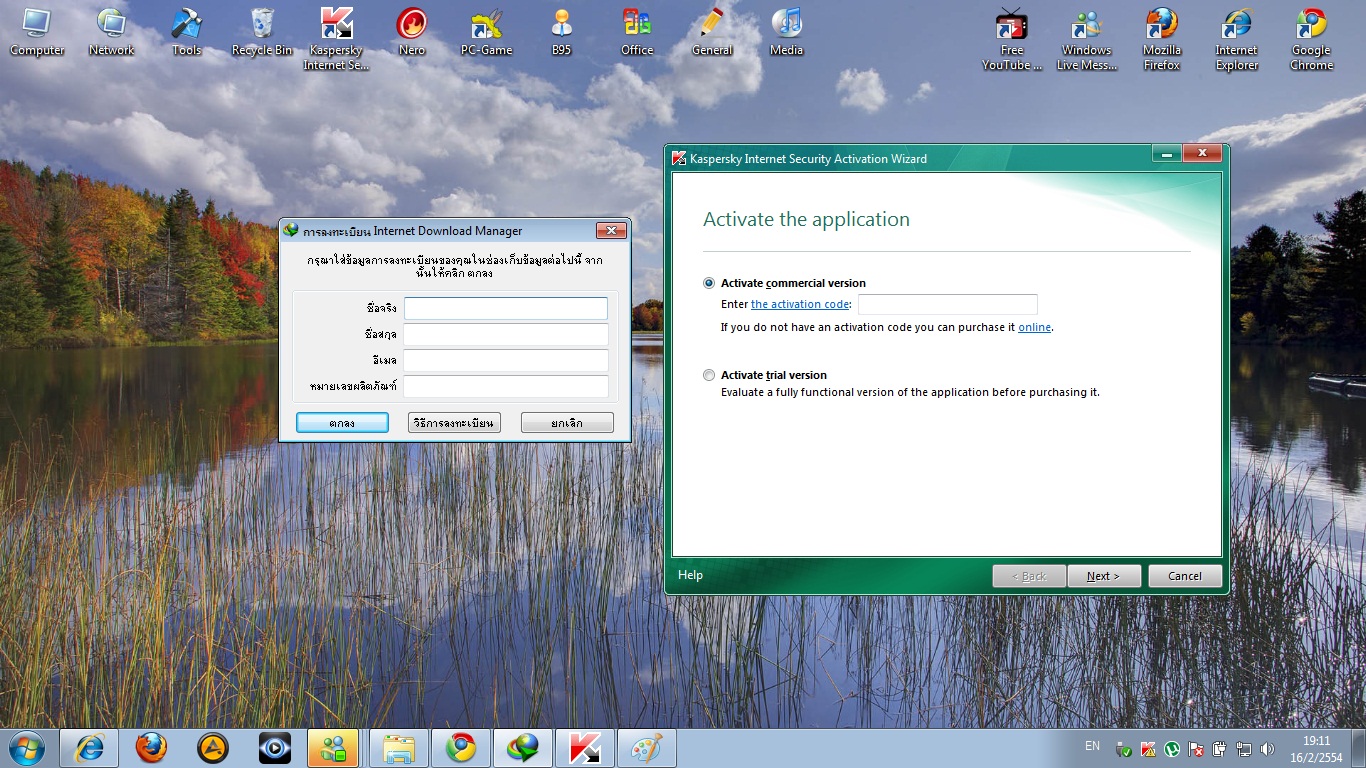Open the Action Center flag tray icon

click(1196, 749)
